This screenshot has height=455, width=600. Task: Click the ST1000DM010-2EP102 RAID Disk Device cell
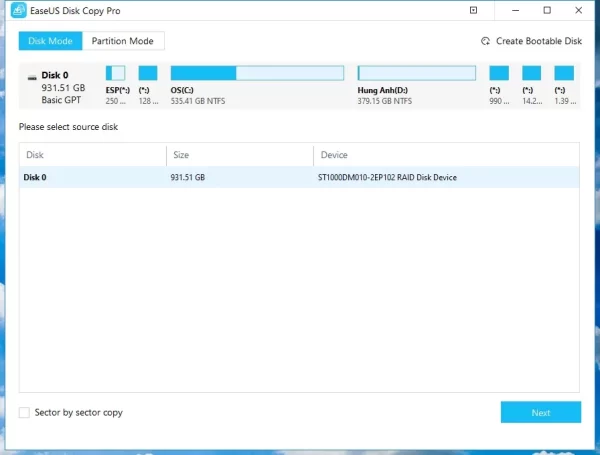pos(387,178)
